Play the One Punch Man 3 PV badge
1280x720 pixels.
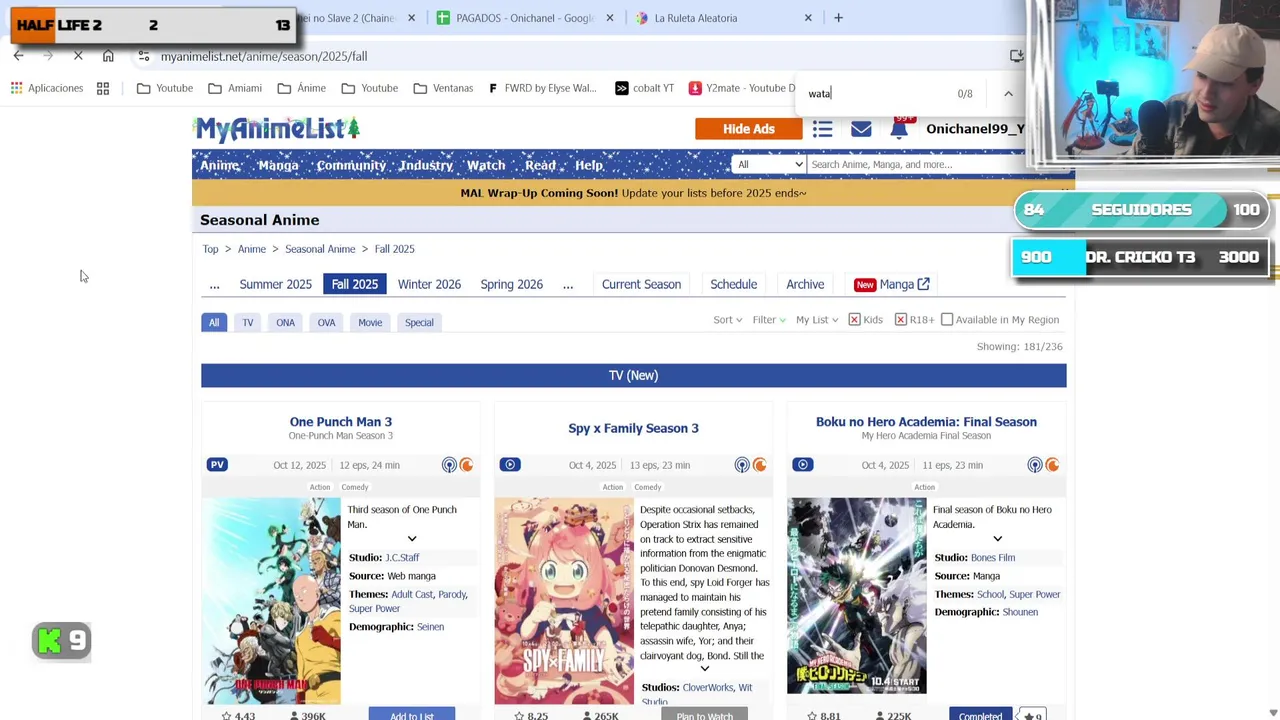217,465
